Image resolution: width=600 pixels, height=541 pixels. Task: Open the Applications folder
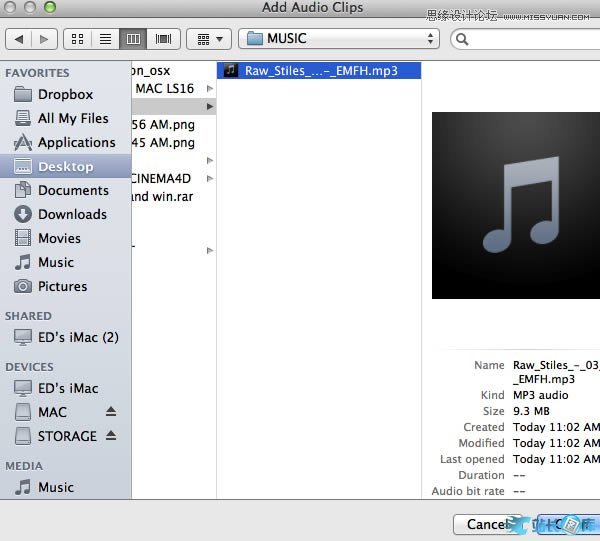(x=76, y=142)
